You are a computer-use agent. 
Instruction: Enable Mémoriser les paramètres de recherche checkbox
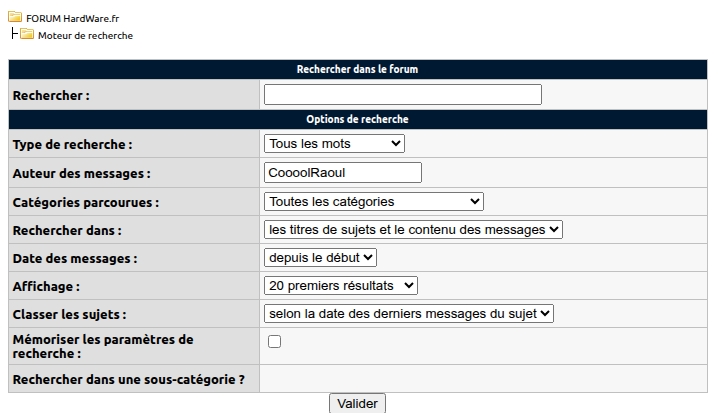[x=274, y=342]
